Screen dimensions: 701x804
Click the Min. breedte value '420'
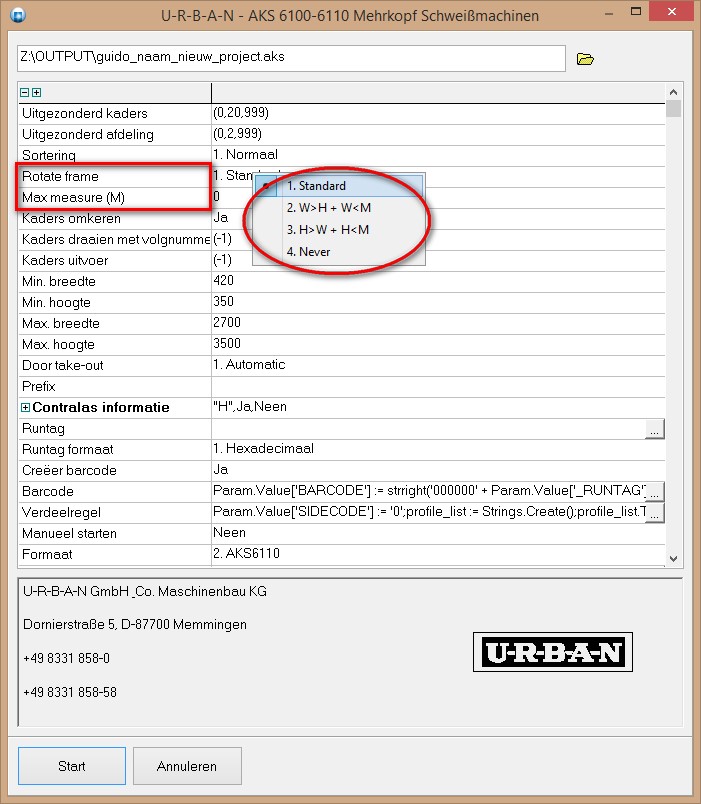(x=223, y=280)
